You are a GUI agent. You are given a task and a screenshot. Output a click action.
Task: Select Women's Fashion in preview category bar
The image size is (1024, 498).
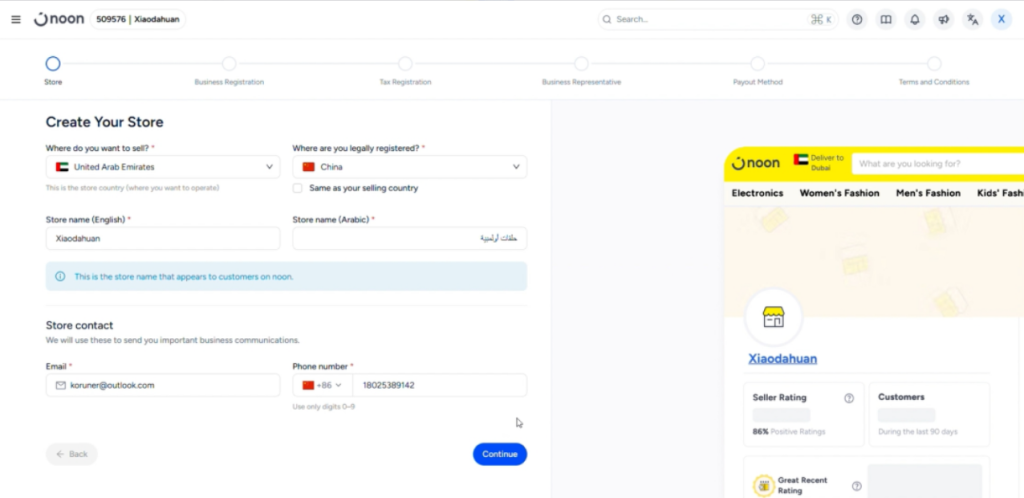point(839,193)
